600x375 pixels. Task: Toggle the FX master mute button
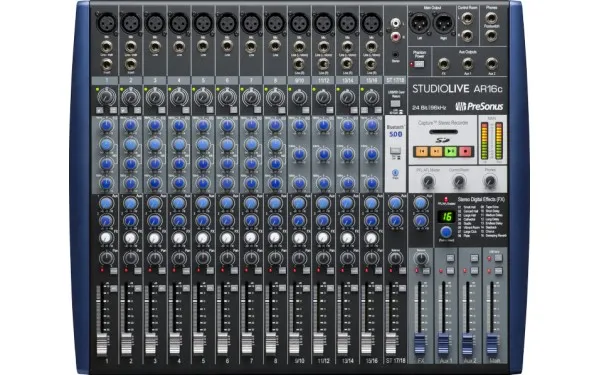(x=426, y=271)
